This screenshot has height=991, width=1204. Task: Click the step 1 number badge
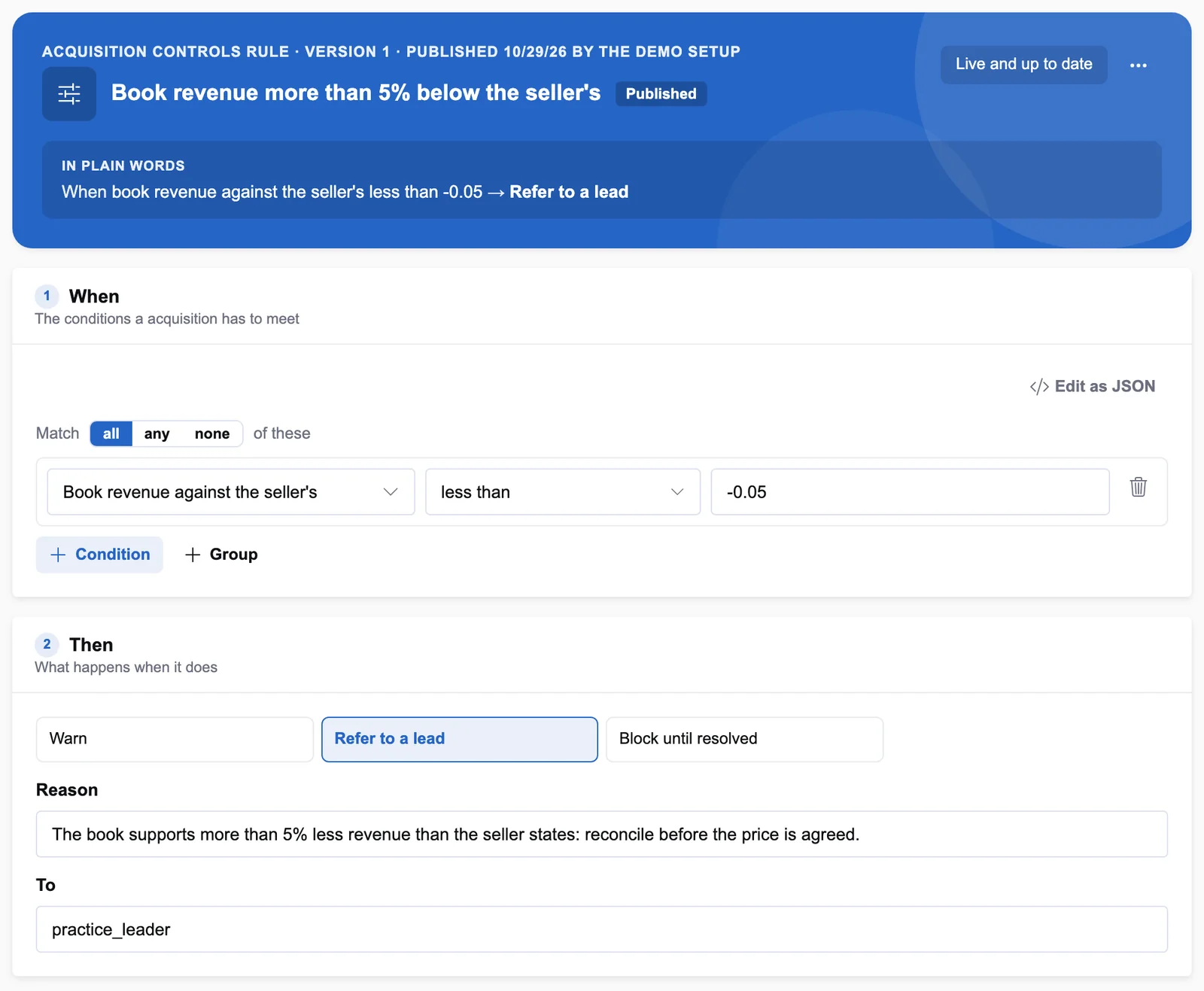(47, 296)
